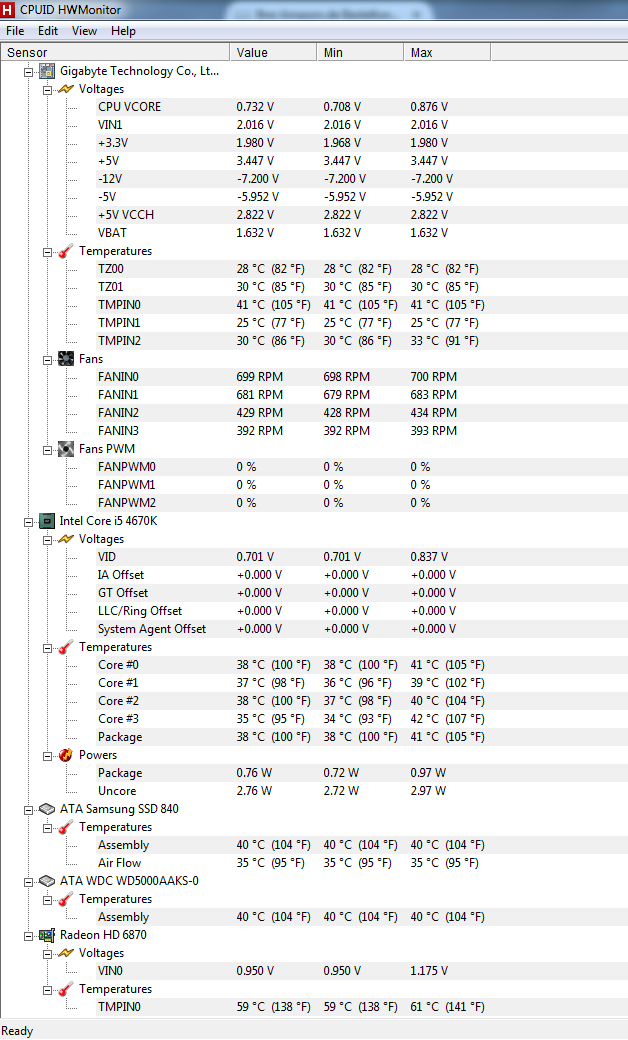Click the Samsung SSD 840 drive icon
The image size is (628, 1040).
(46, 809)
